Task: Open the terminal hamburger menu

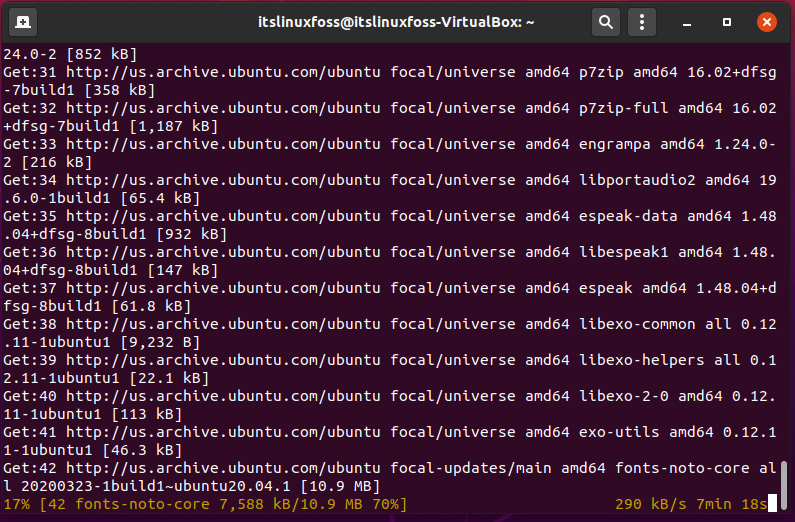Action: coord(642,22)
